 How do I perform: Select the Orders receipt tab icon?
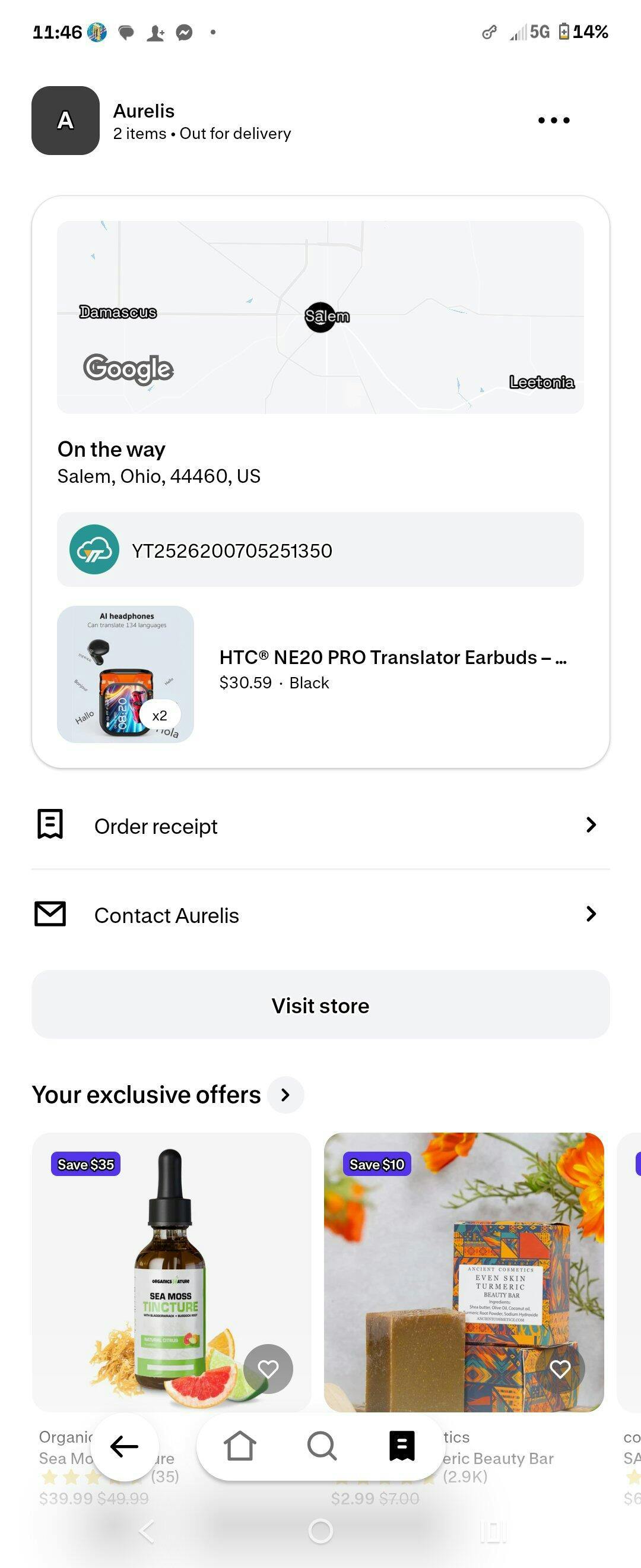(402, 1446)
